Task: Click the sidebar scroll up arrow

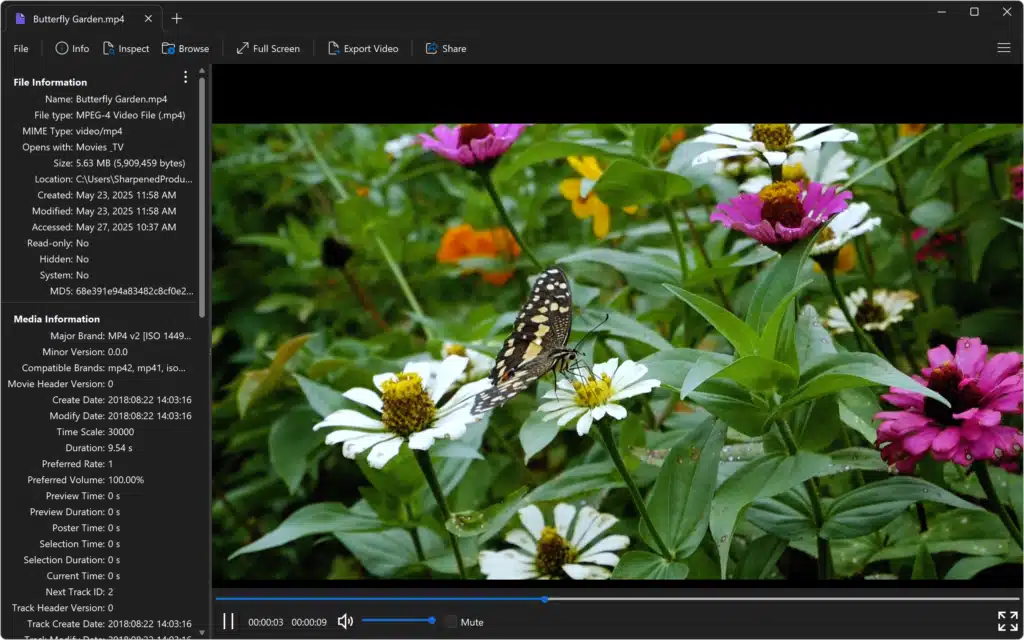Action: [202, 71]
